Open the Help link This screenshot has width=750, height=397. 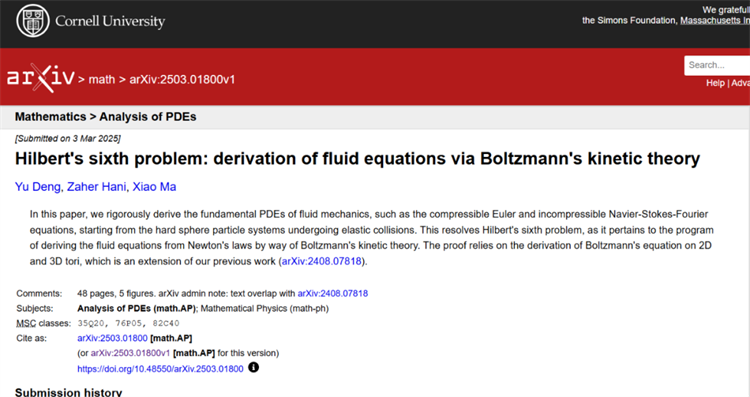(715, 83)
